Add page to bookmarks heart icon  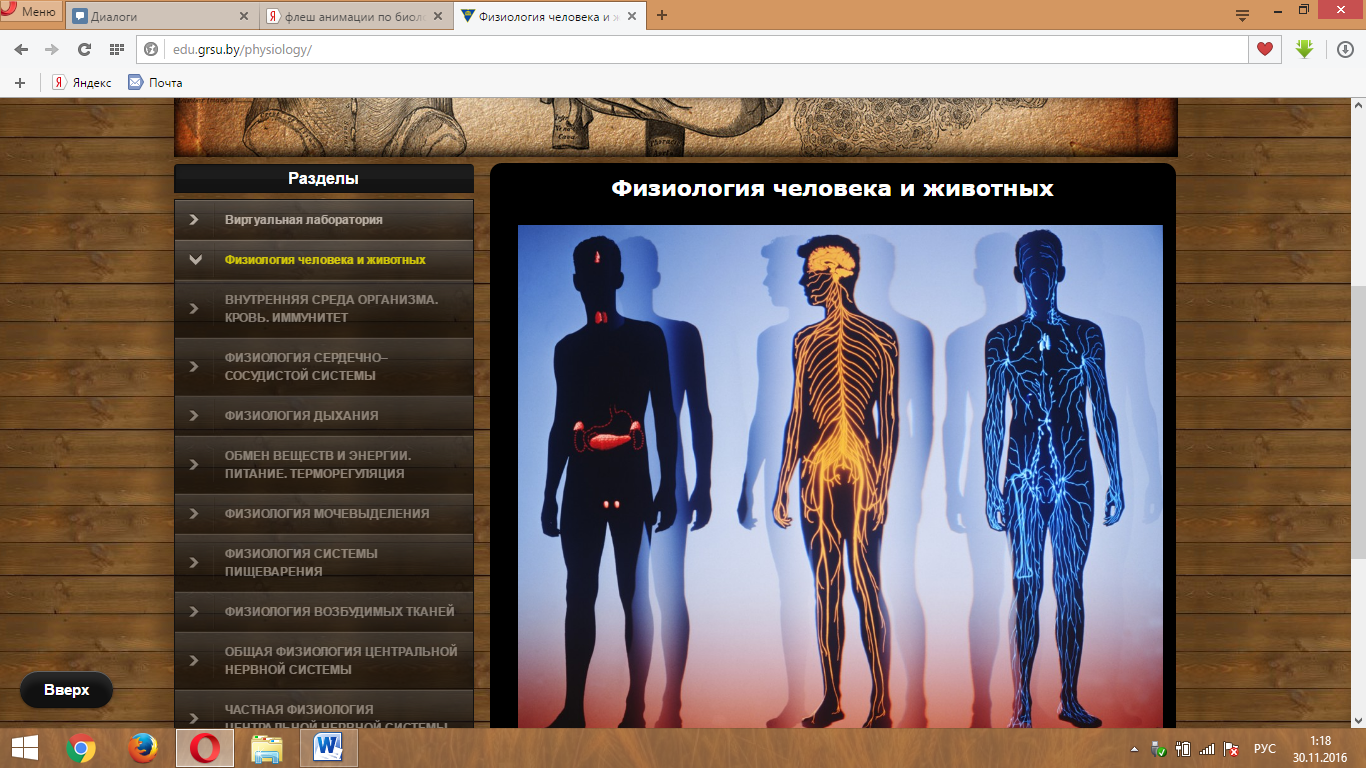tap(1265, 49)
